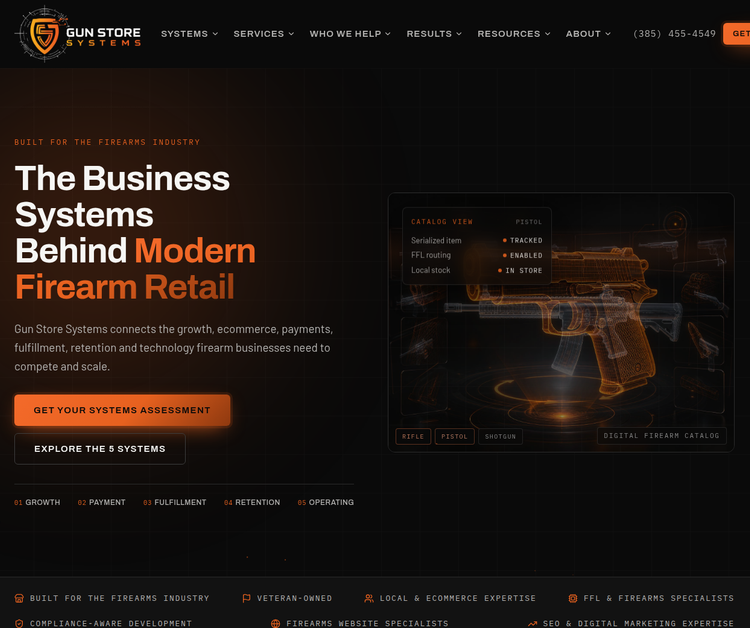Click the trend arrow icon beside SEO & Digital Marketing
Screen dimensions: 750x628
532,624
